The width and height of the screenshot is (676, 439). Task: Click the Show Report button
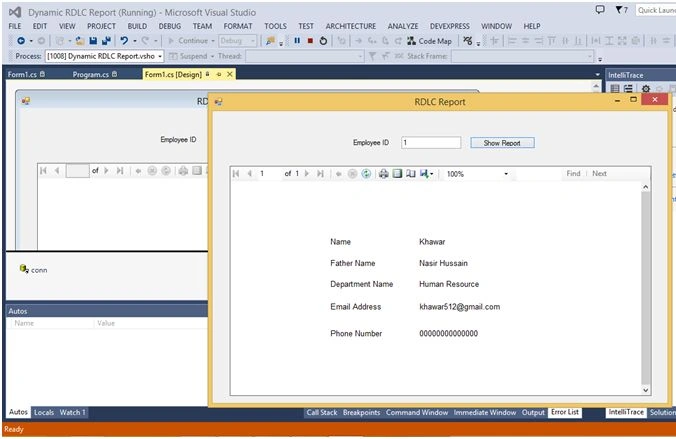pyautogui.click(x=502, y=143)
